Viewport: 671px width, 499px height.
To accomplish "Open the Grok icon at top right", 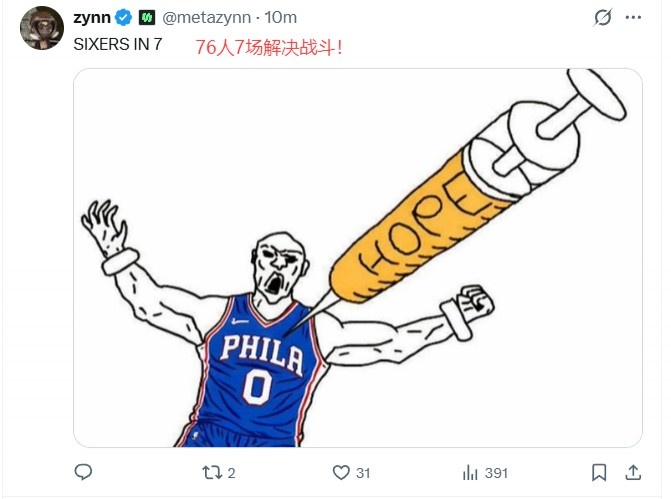I will point(603,18).
